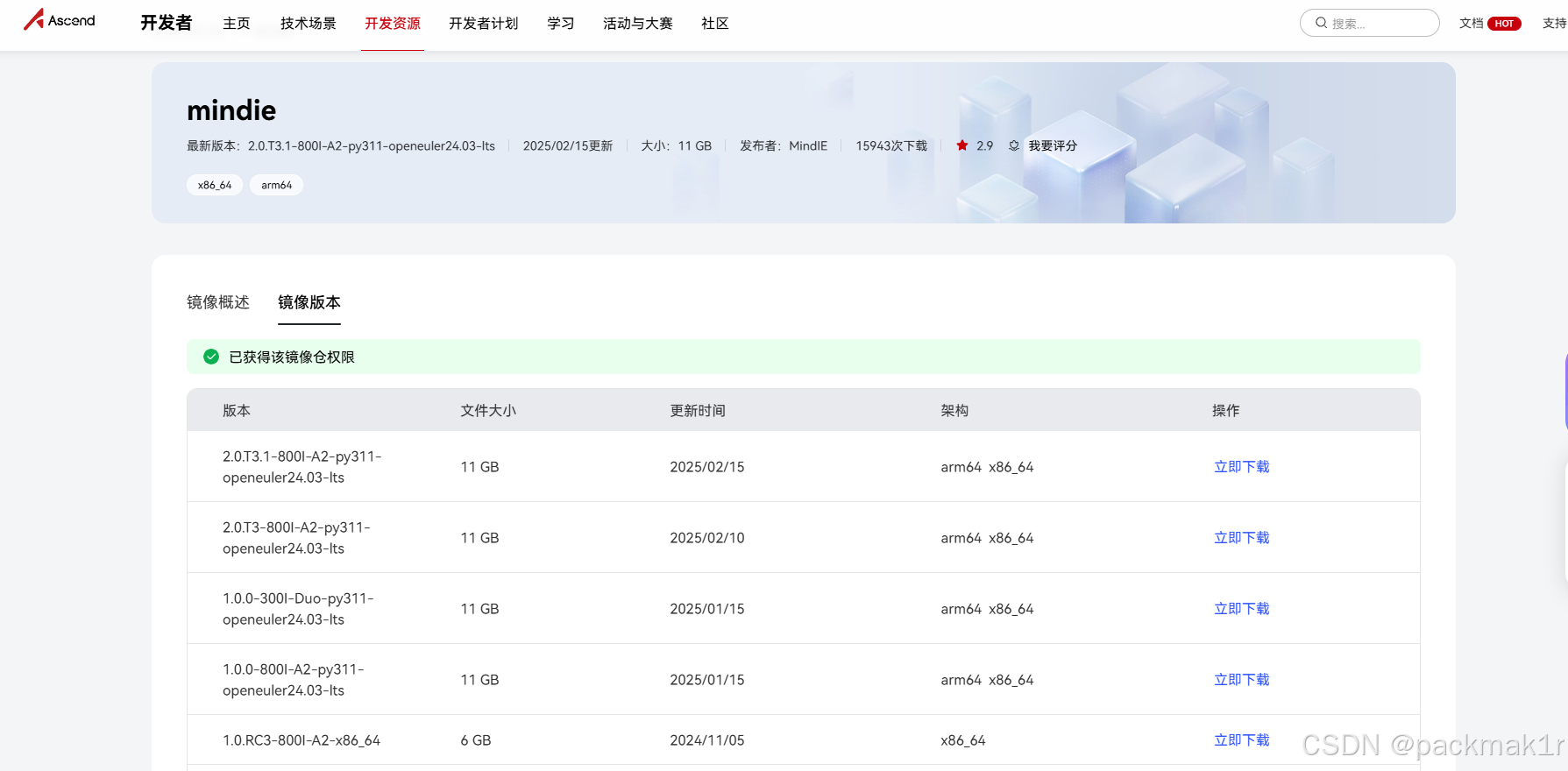This screenshot has height=771, width=1568.
Task: Select version text 1.0.RC3-800I-A2-x86_64
Action: coord(302,740)
